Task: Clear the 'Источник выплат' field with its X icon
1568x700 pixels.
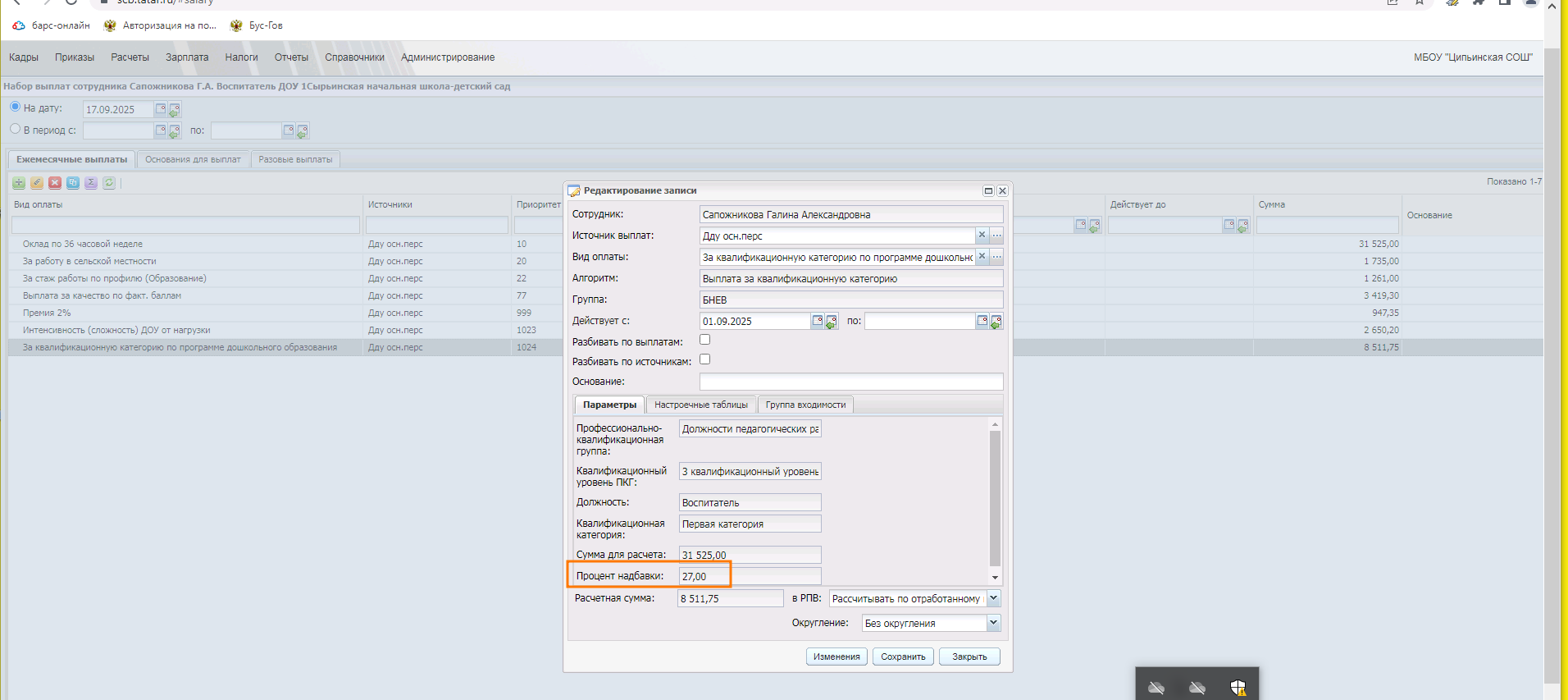Action: tap(982, 236)
